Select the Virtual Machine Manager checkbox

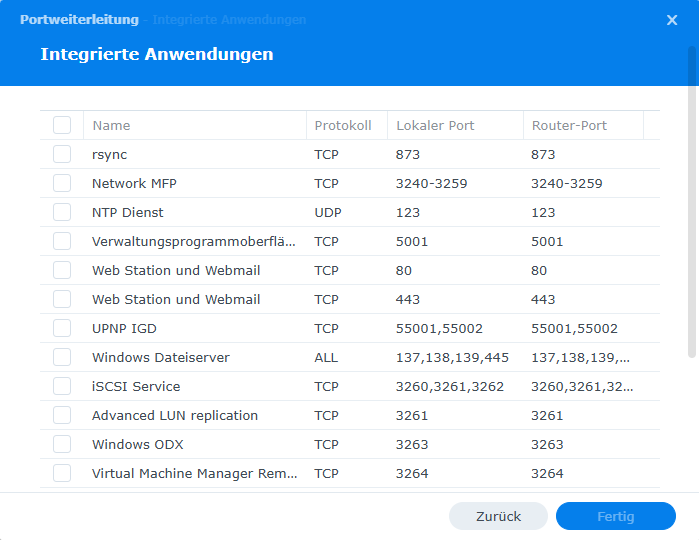click(x=62, y=473)
